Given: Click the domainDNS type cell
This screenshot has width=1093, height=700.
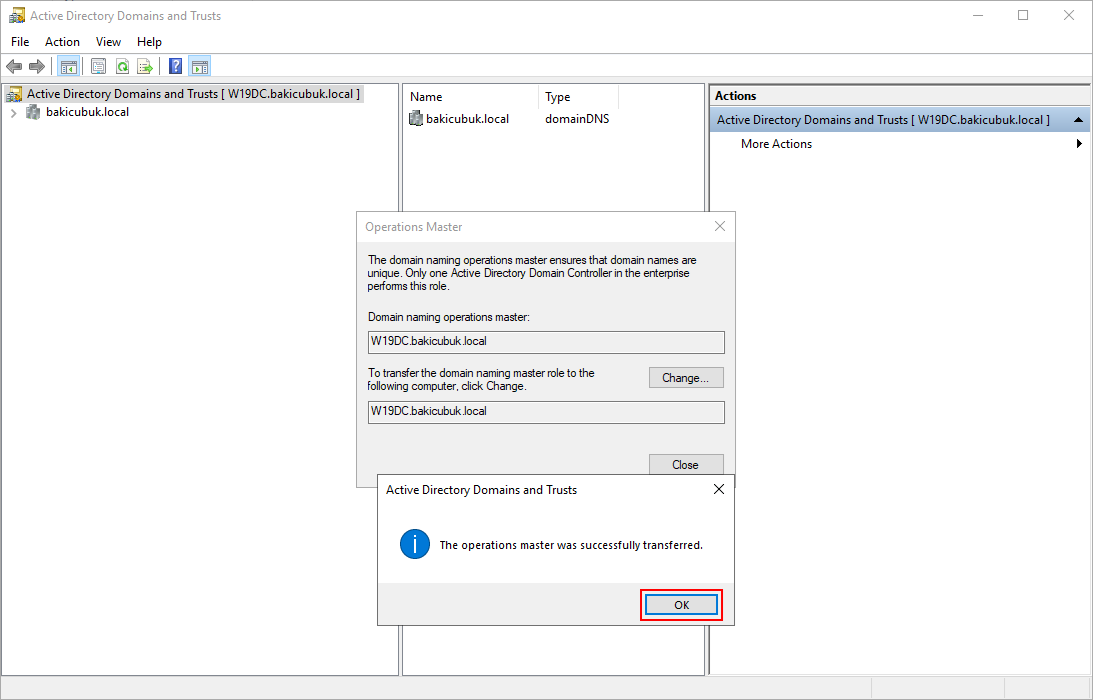Looking at the screenshot, I should [577, 119].
